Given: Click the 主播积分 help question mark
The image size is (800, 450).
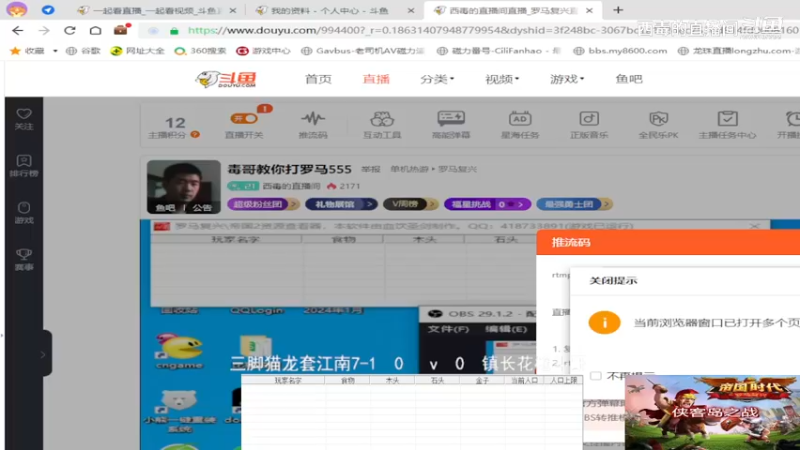Looking at the screenshot, I should (x=195, y=135).
